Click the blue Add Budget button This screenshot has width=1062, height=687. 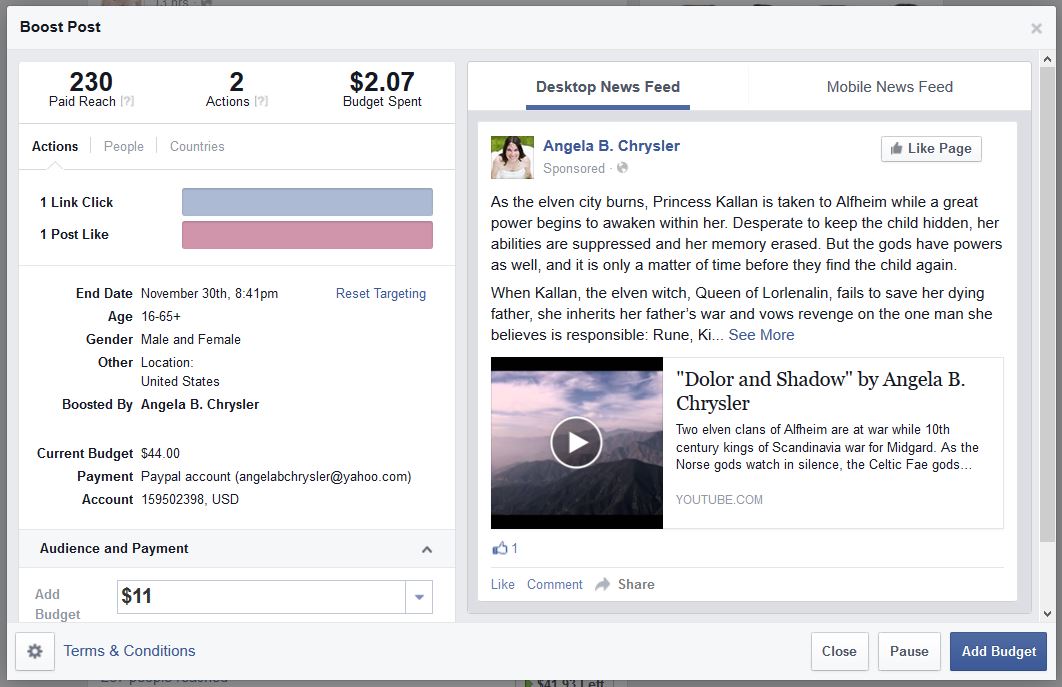(x=998, y=651)
